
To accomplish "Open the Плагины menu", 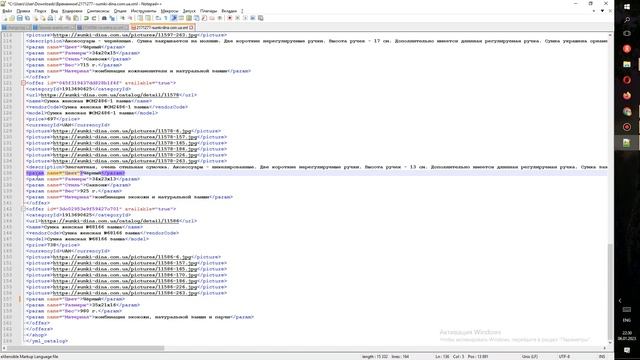I will pyautogui.click(x=209, y=11).
